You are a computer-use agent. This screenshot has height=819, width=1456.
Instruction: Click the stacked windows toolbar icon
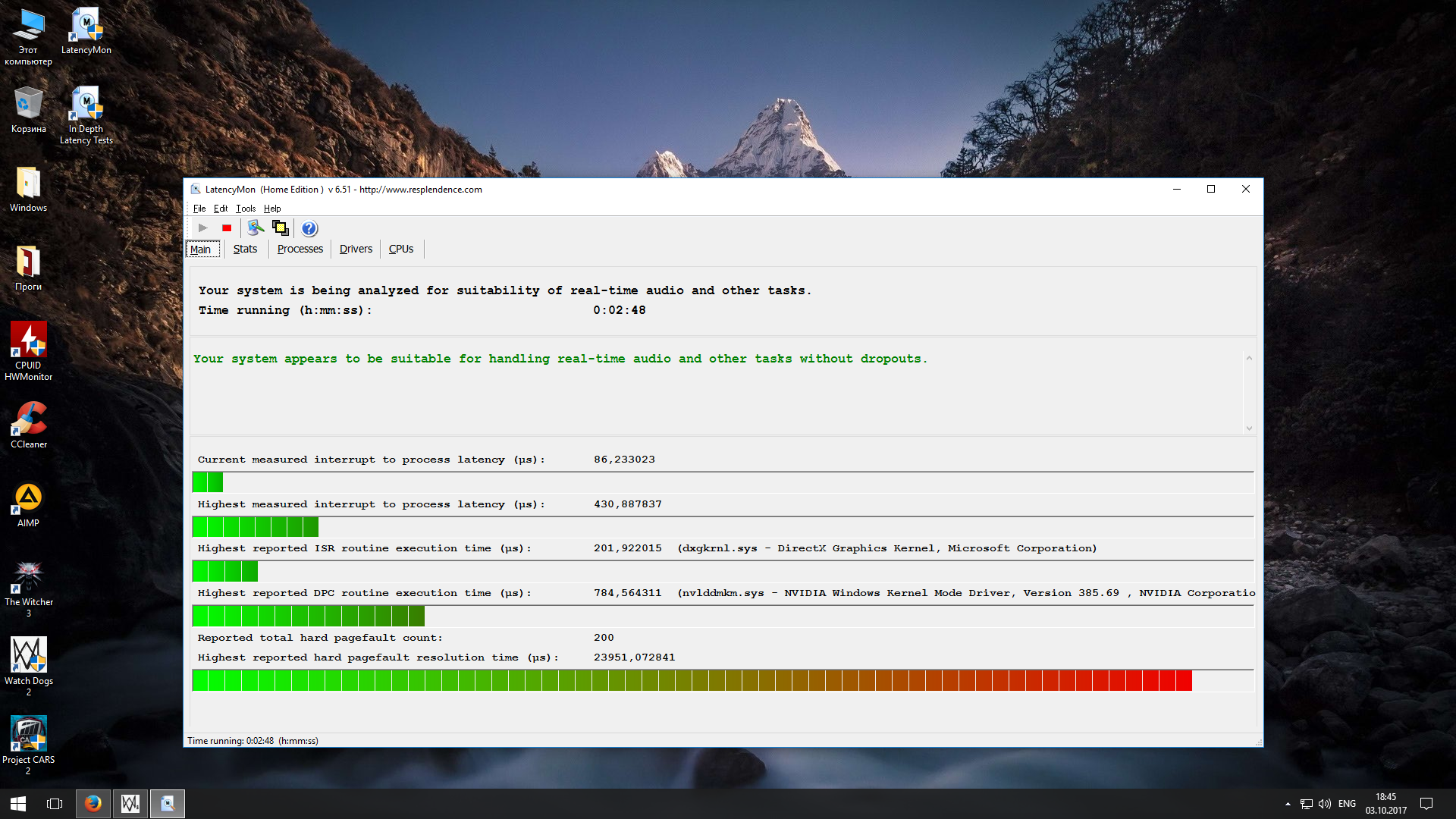[x=281, y=227]
